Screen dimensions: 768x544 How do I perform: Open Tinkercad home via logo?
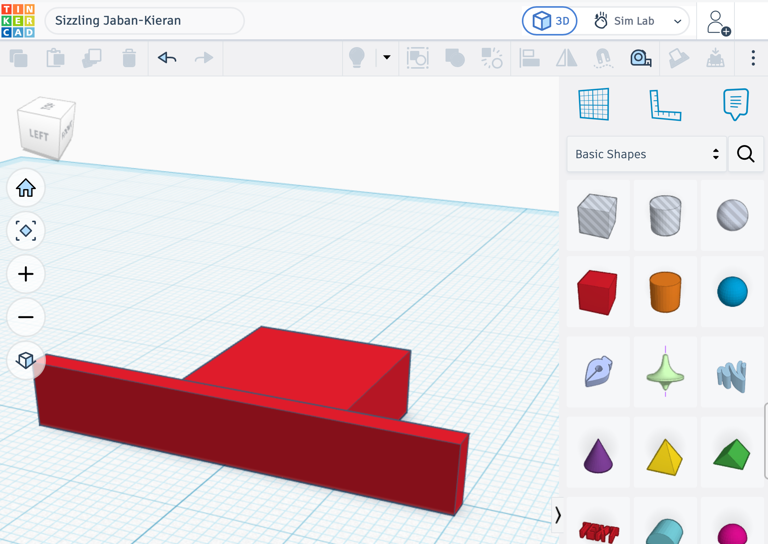pos(18,21)
